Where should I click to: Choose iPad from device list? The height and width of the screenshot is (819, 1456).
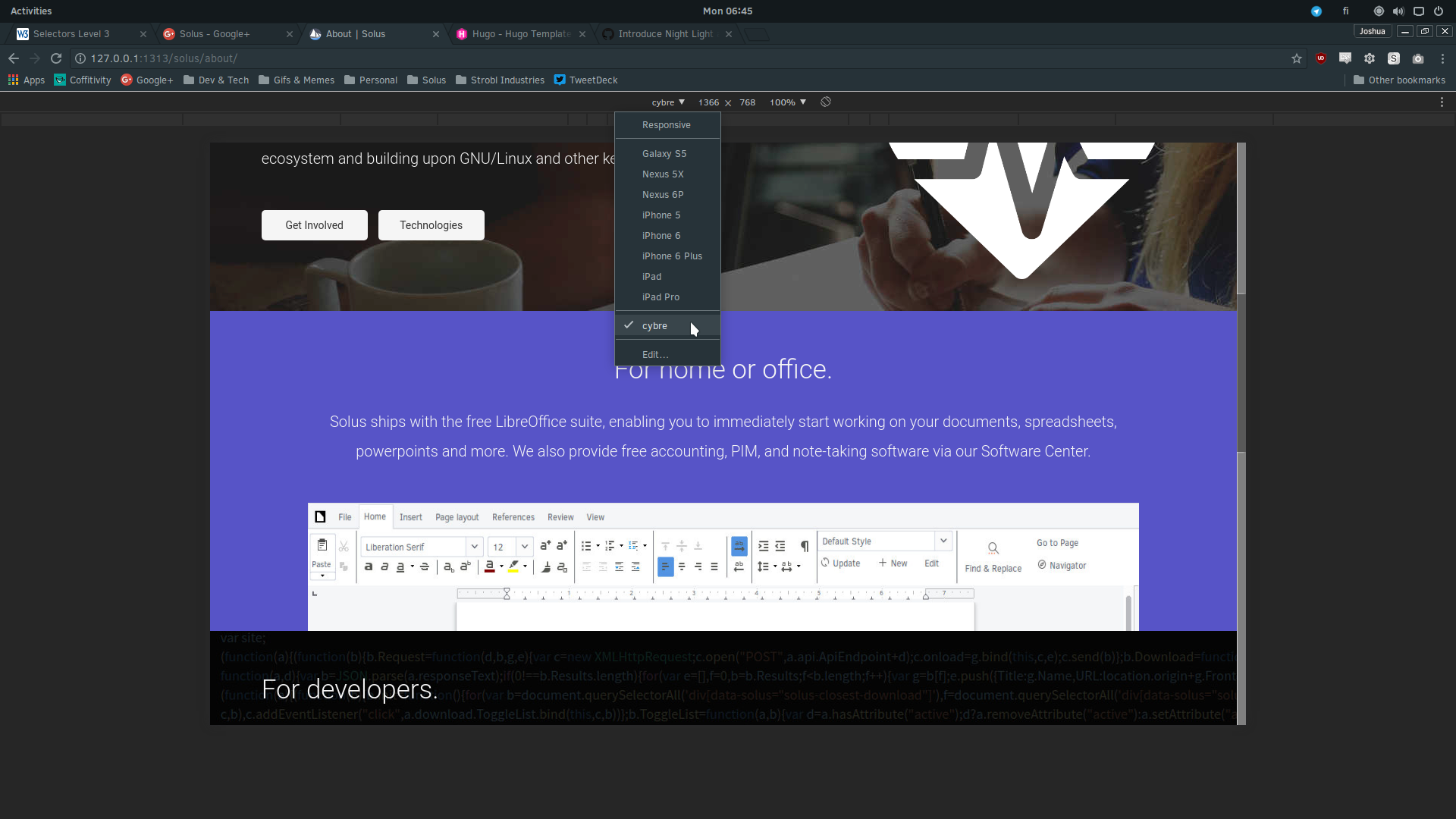[667, 277]
